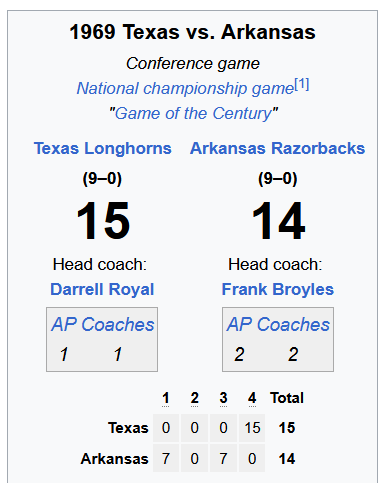The height and width of the screenshot is (483, 388).
Task: Click the Coaches link under Frank Broyles
Action: tap(293, 324)
